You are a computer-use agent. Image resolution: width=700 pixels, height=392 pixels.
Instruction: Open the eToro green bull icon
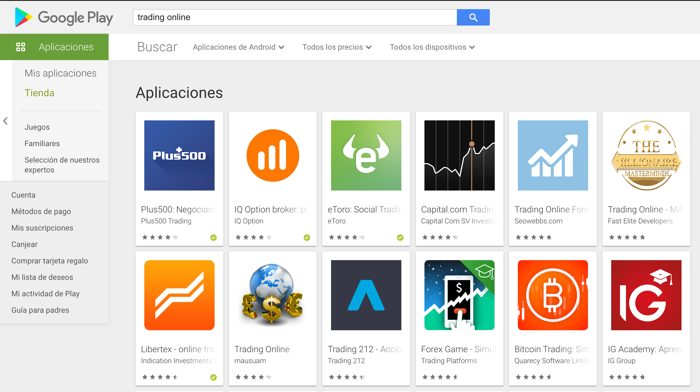[x=366, y=155]
